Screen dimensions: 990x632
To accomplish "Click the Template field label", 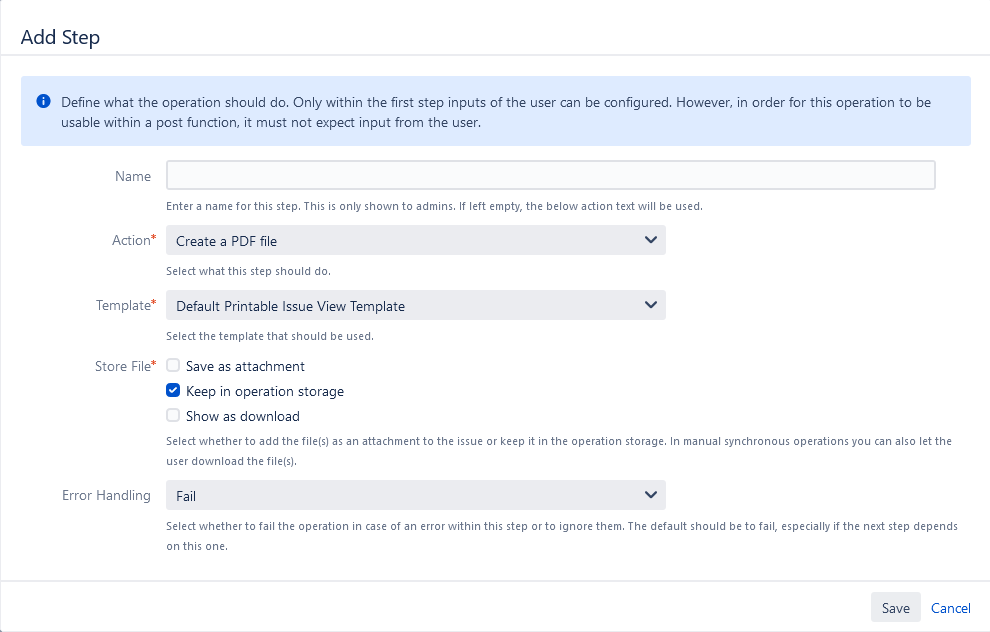I will coord(122,305).
